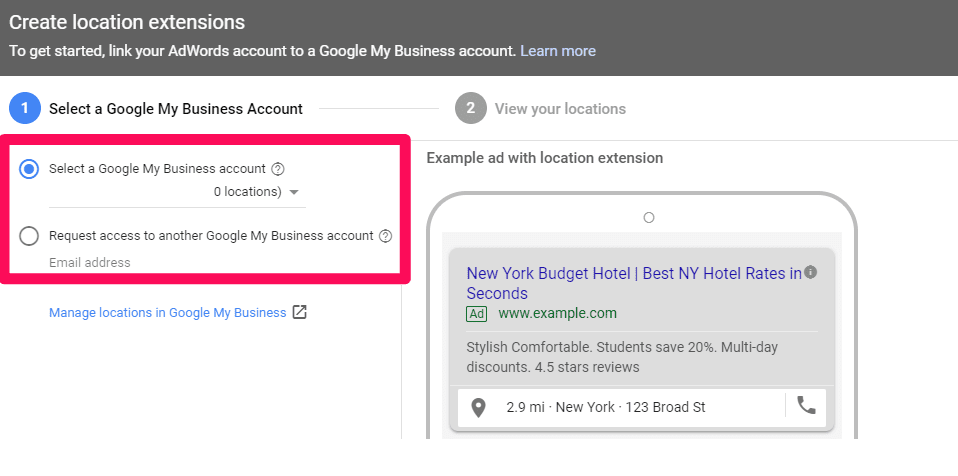
Task: Click the map pin location icon
Action: coord(478,408)
